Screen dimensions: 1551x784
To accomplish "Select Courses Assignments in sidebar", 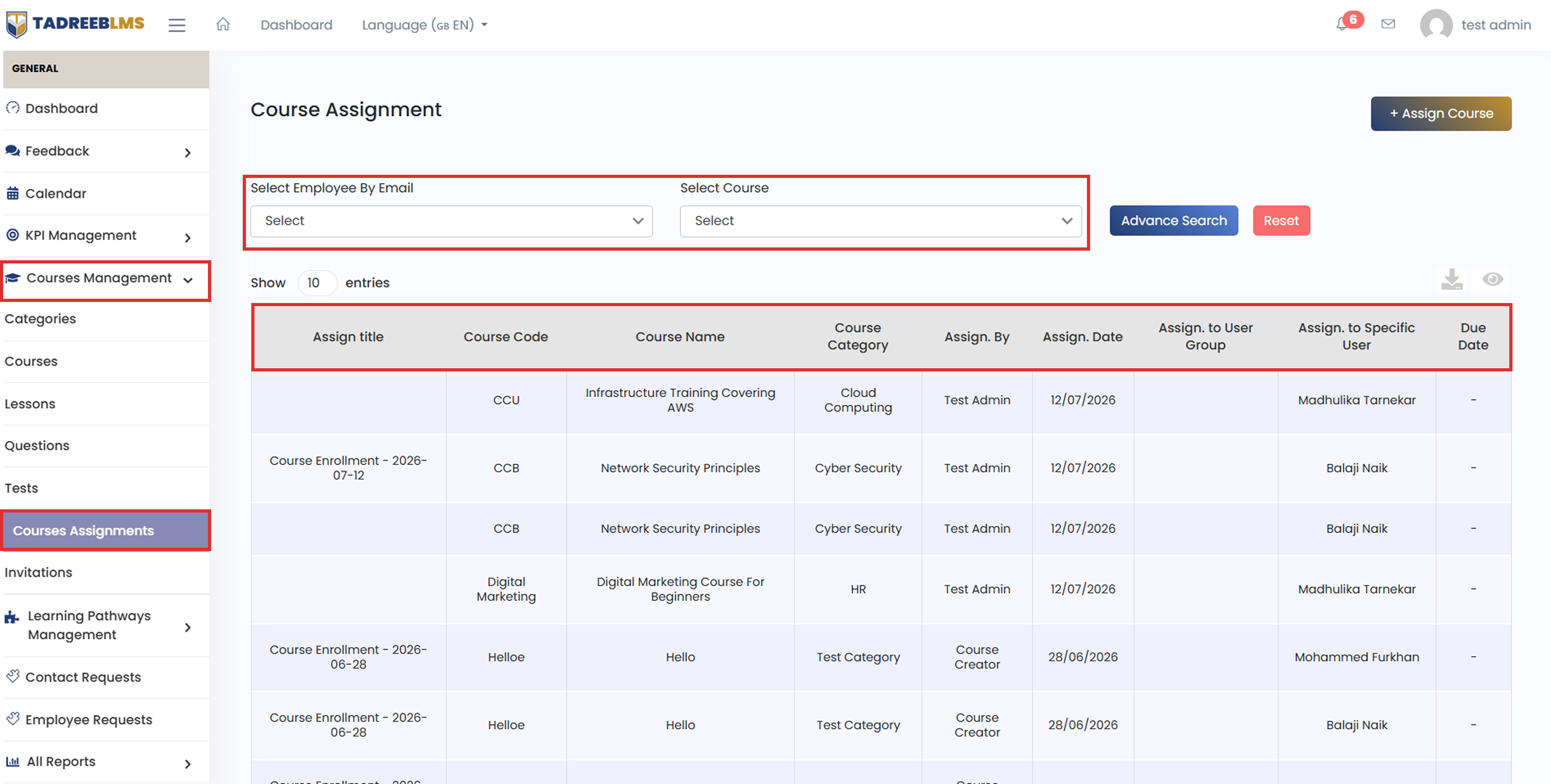I will [106, 531].
